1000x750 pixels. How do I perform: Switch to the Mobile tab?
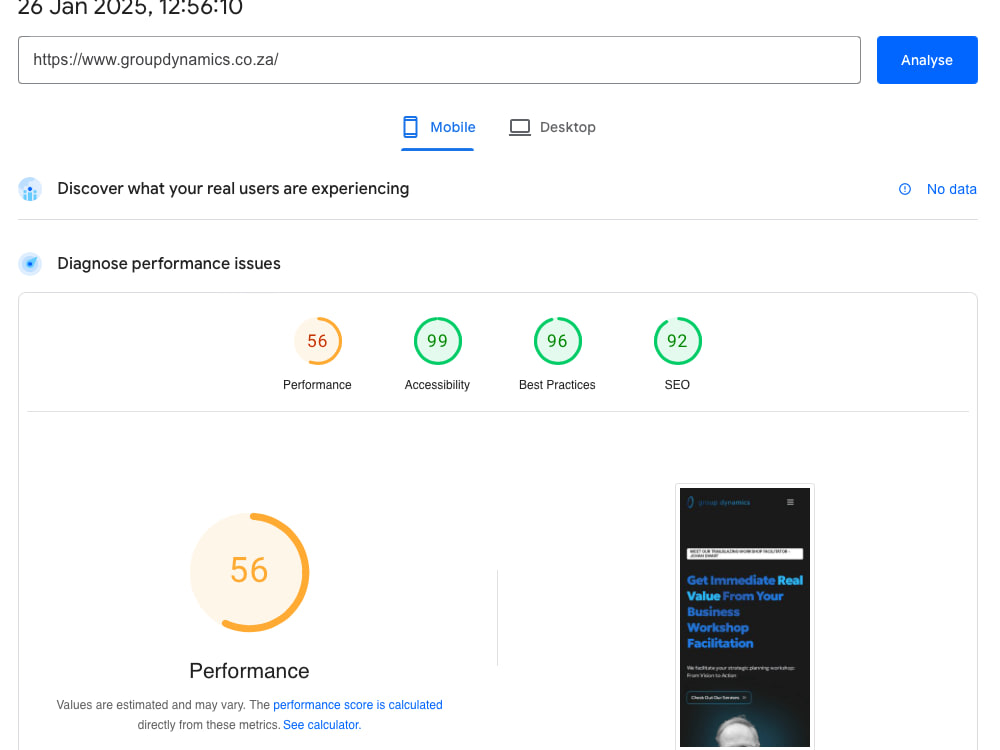[x=438, y=128]
